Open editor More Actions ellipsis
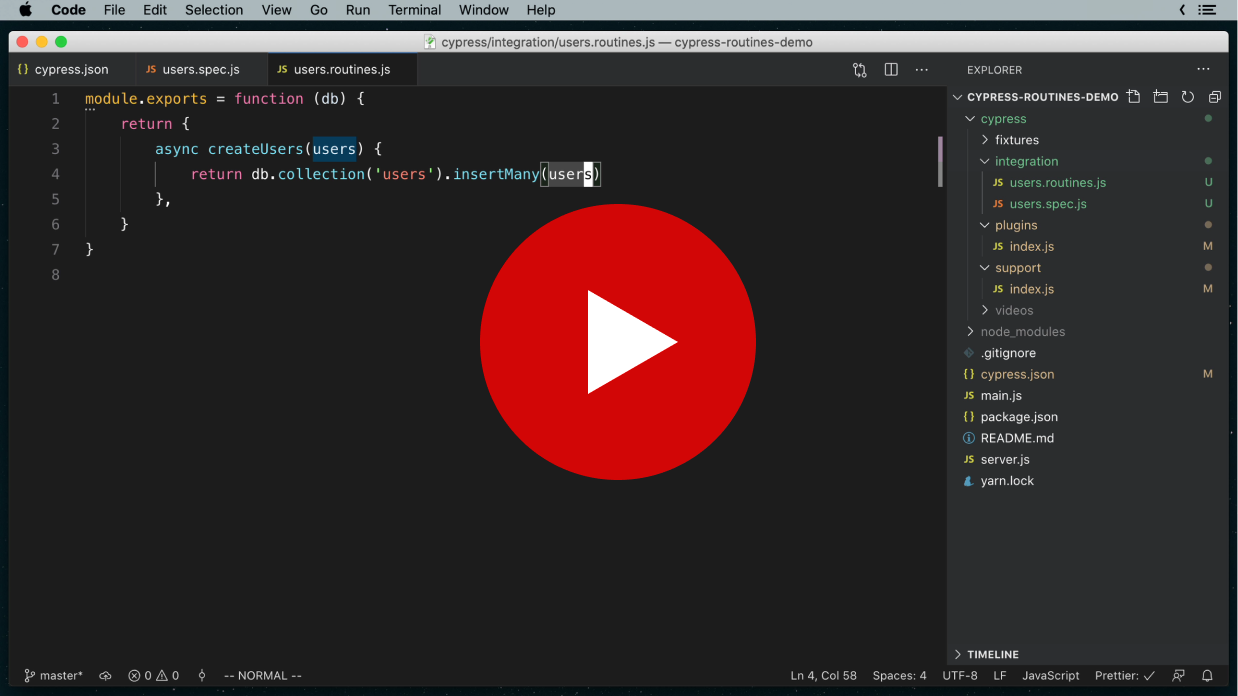The image size is (1238, 696). (x=922, y=70)
